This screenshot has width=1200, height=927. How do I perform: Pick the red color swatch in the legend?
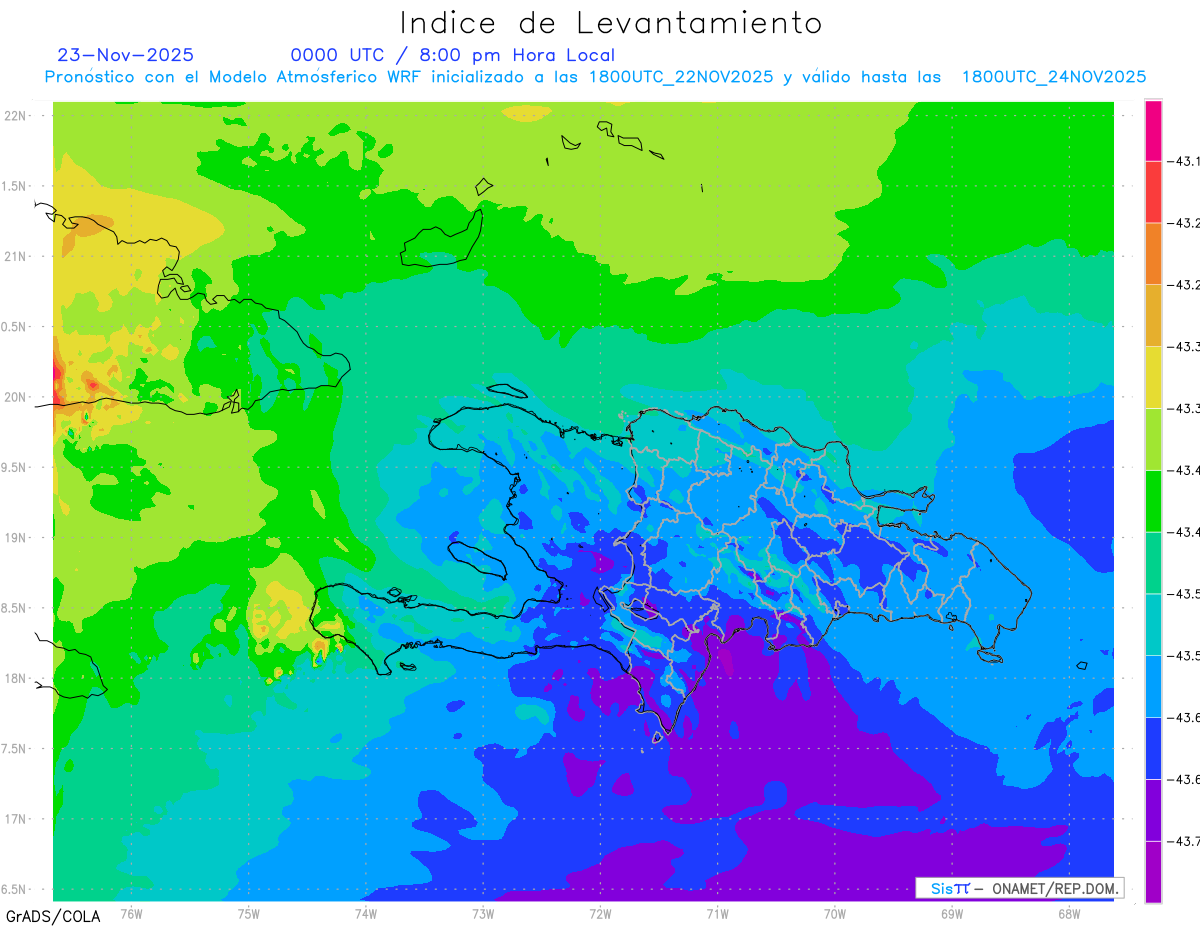[x=1153, y=192]
